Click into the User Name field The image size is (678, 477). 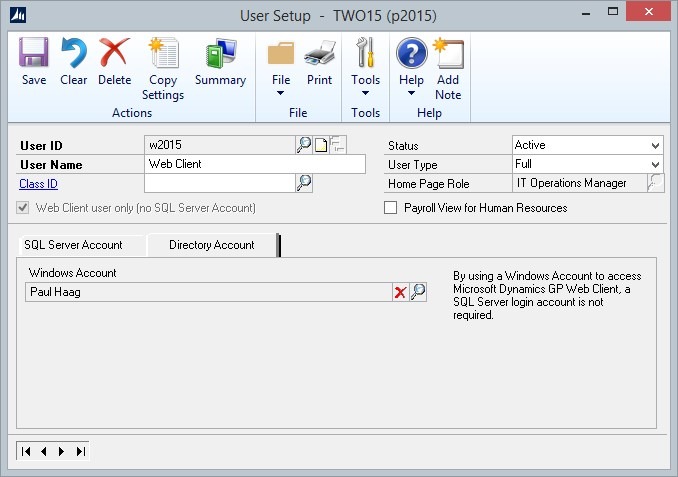click(x=255, y=164)
